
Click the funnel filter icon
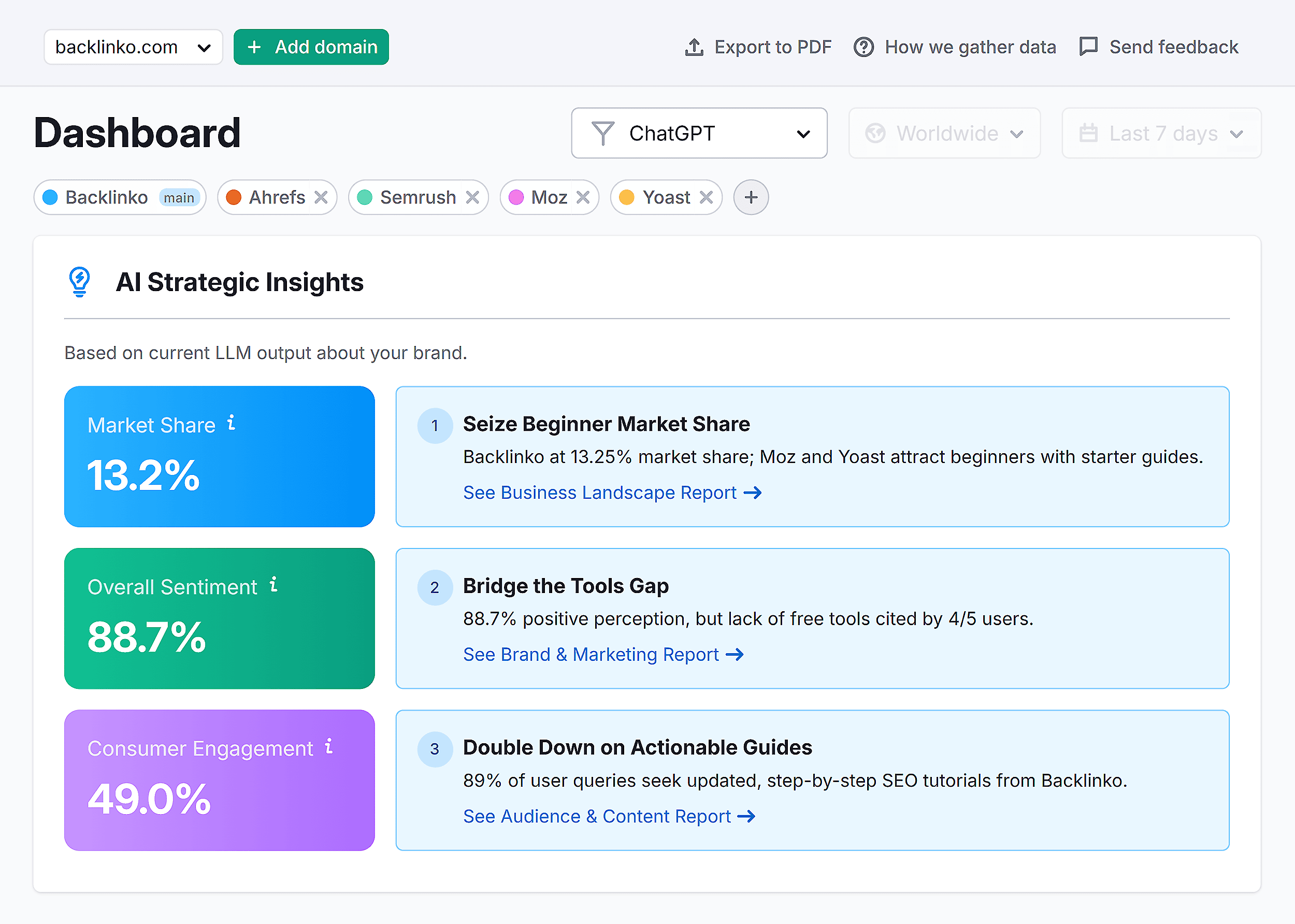coord(602,133)
